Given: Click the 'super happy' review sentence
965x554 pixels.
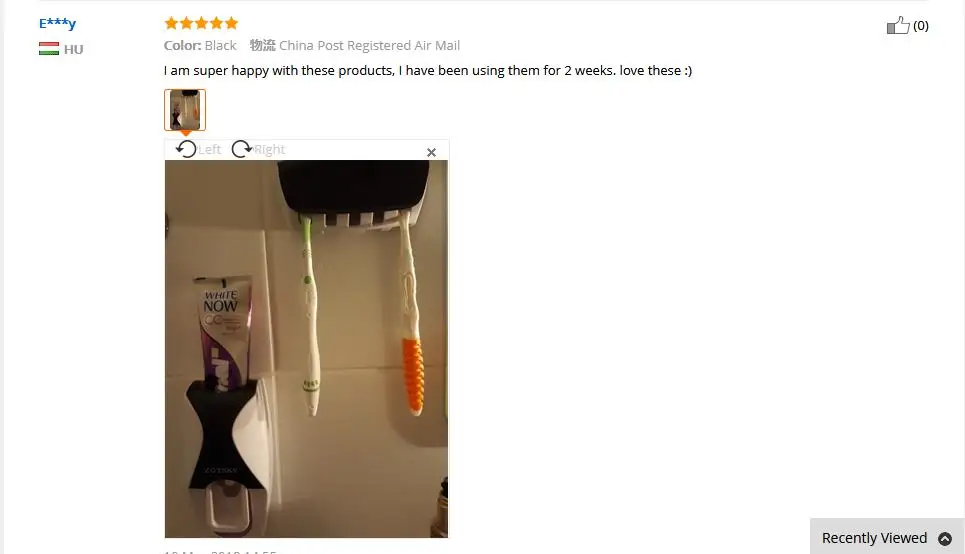Looking at the screenshot, I should (x=428, y=71).
